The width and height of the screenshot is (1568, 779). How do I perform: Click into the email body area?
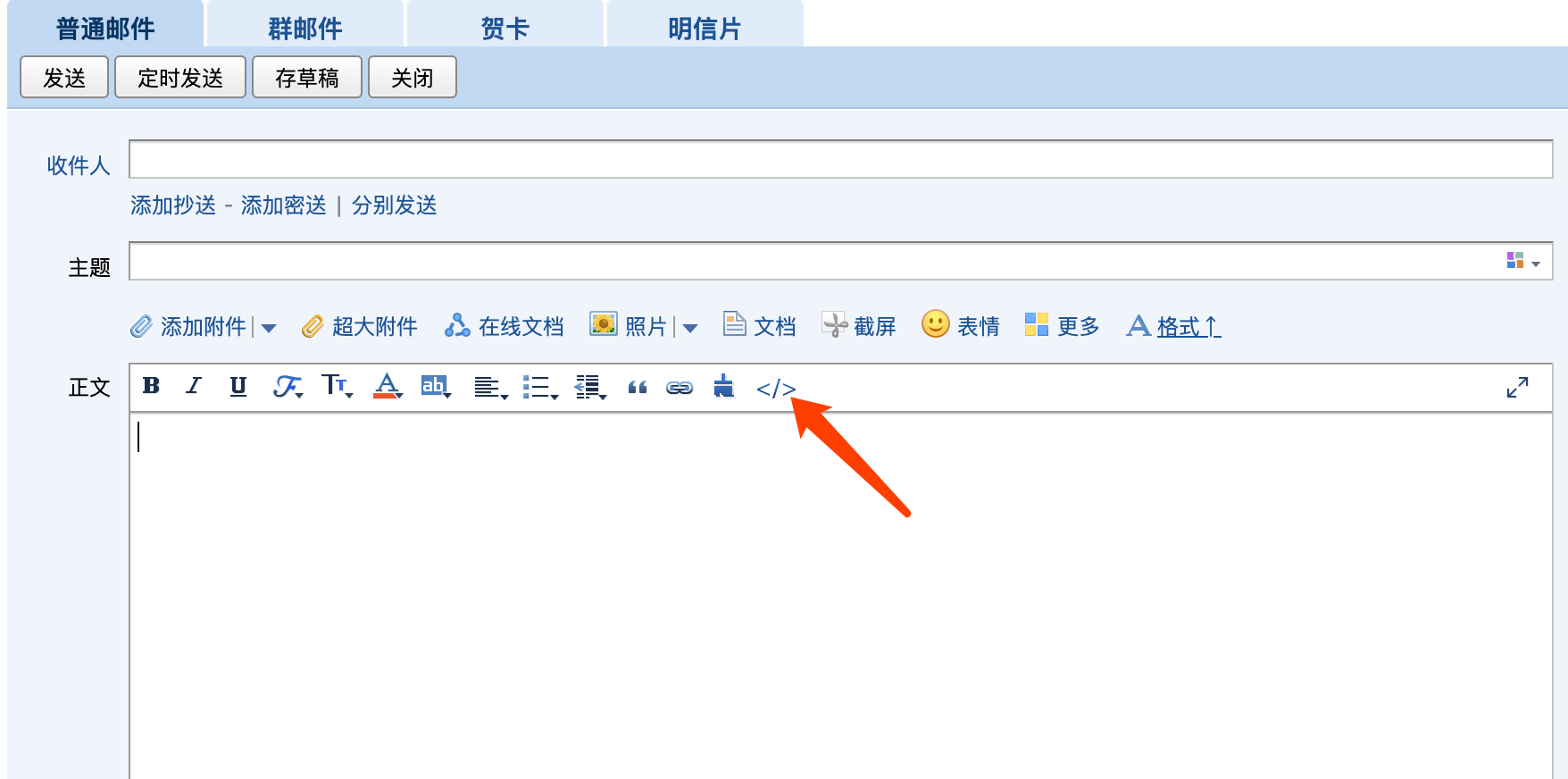(x=841, y=595)
